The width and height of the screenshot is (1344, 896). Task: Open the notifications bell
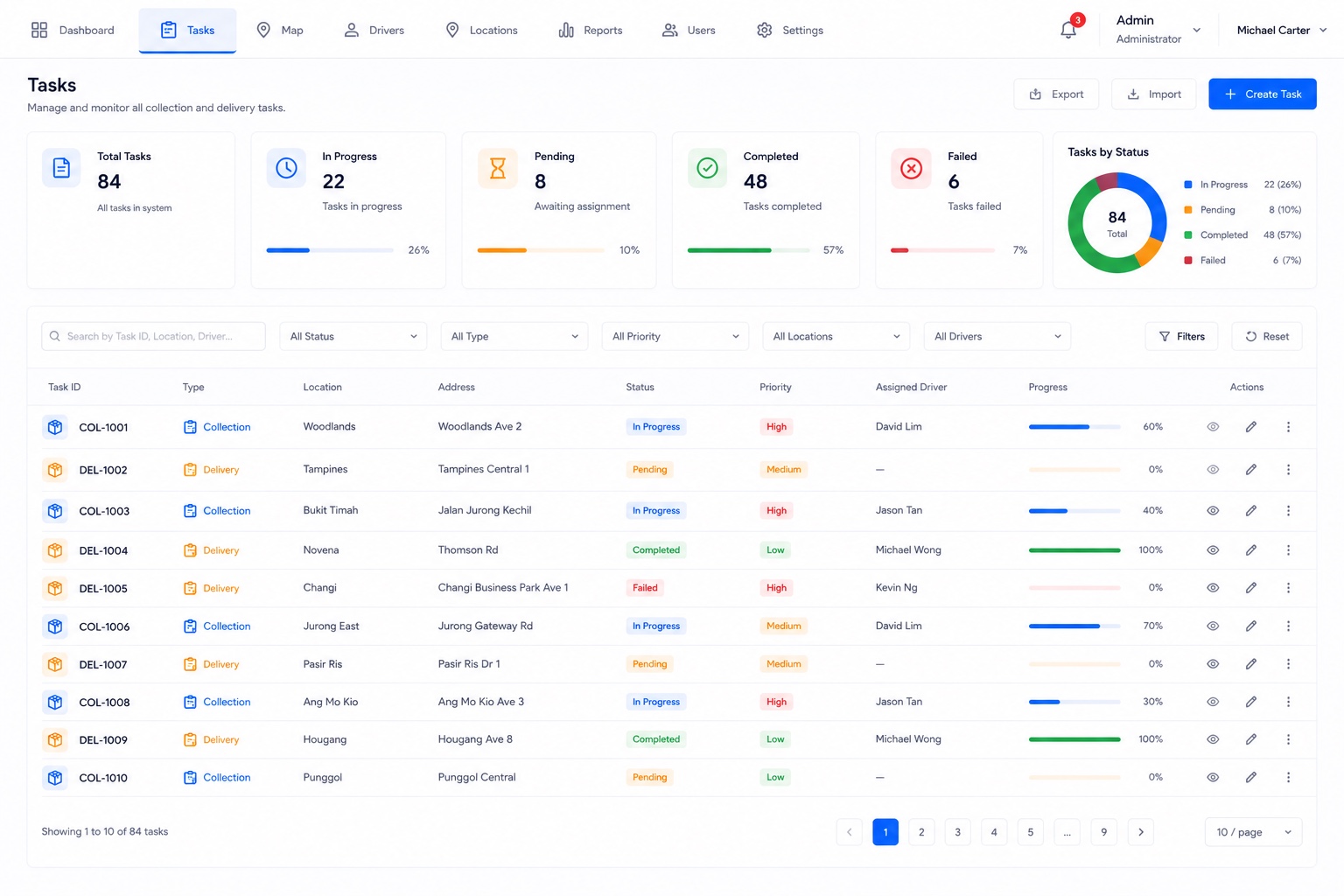pyautogui.click(x=1067, y=30)
